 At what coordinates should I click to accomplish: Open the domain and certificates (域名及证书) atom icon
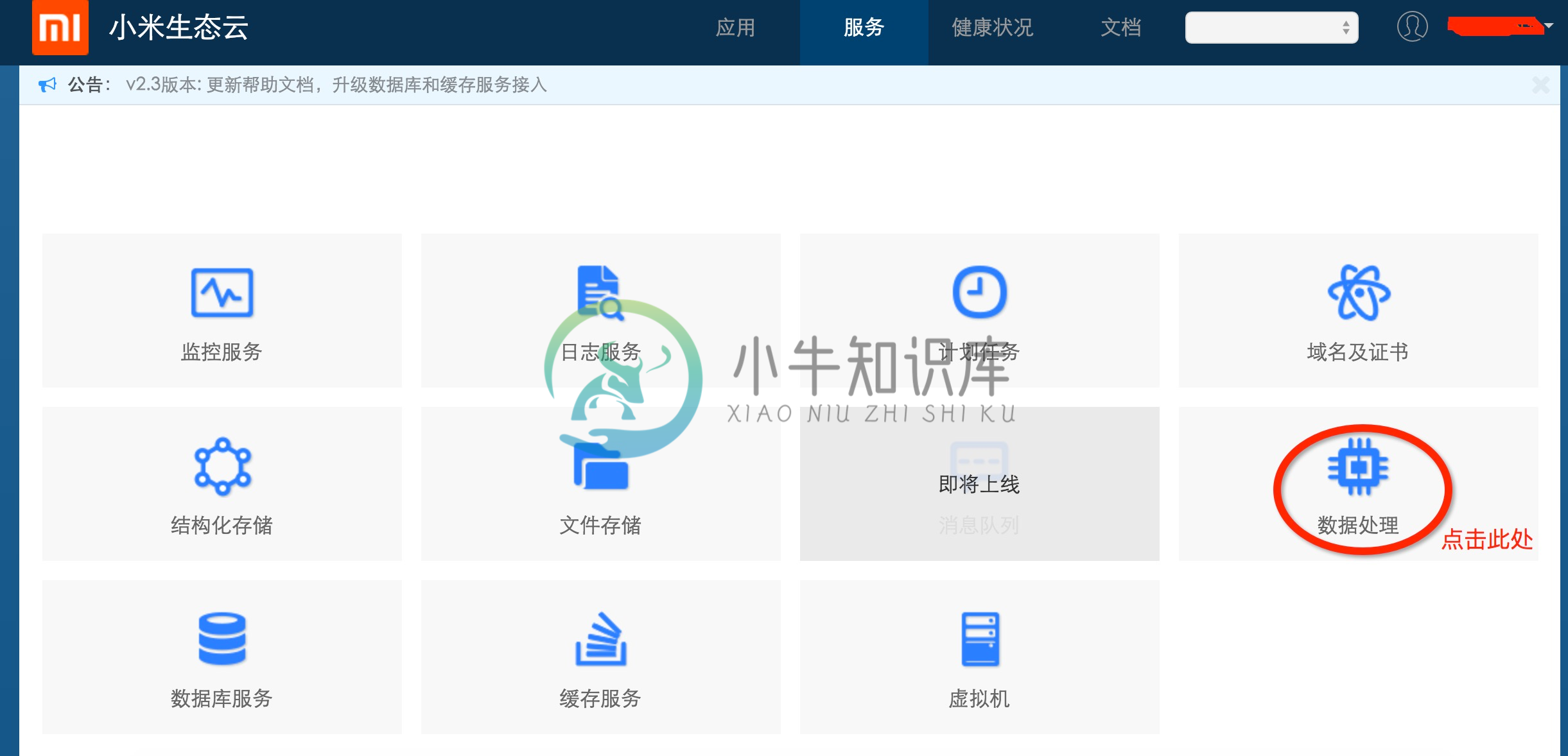click(x=1359, y=293)
